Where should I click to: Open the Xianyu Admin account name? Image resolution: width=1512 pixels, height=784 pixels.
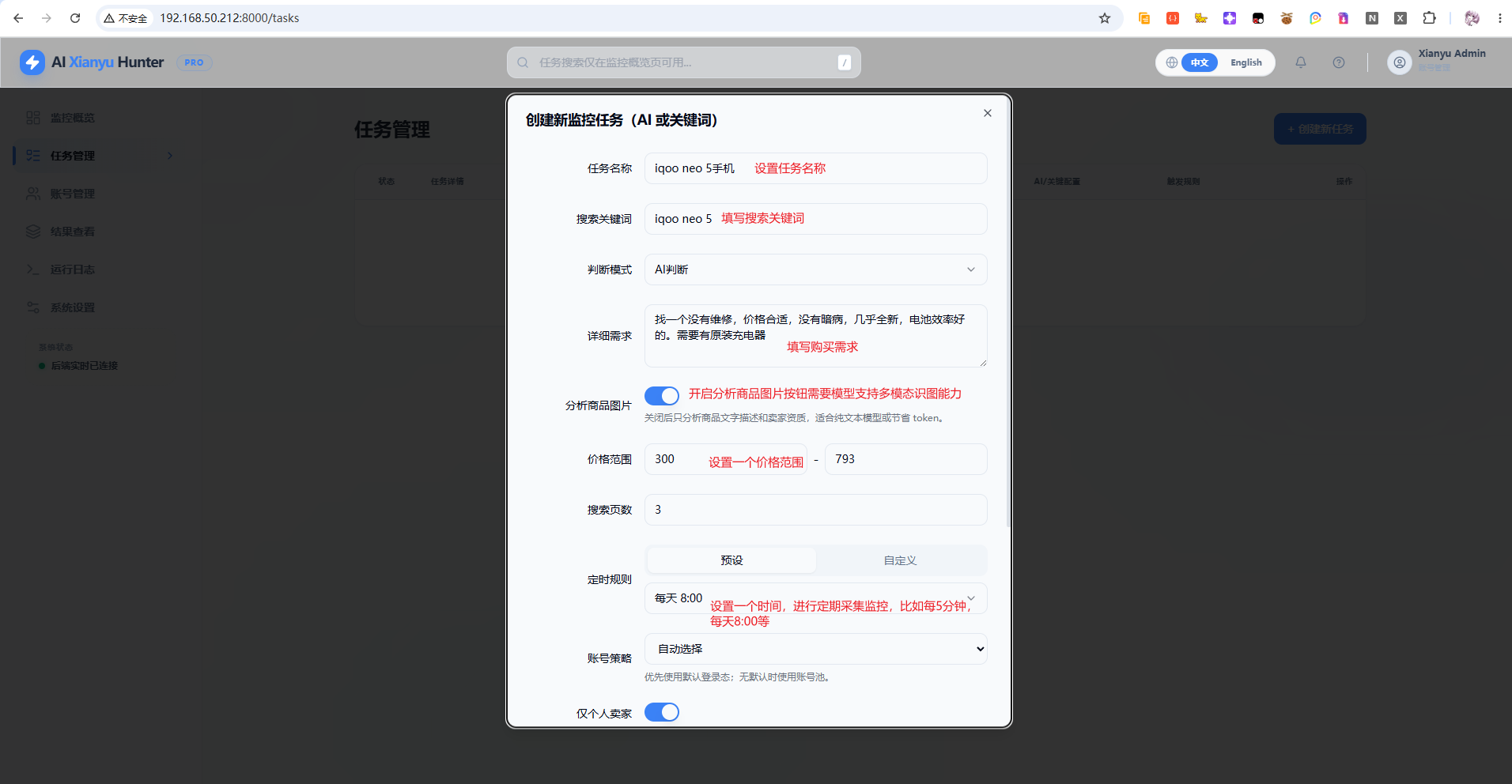coord(1452,54)
